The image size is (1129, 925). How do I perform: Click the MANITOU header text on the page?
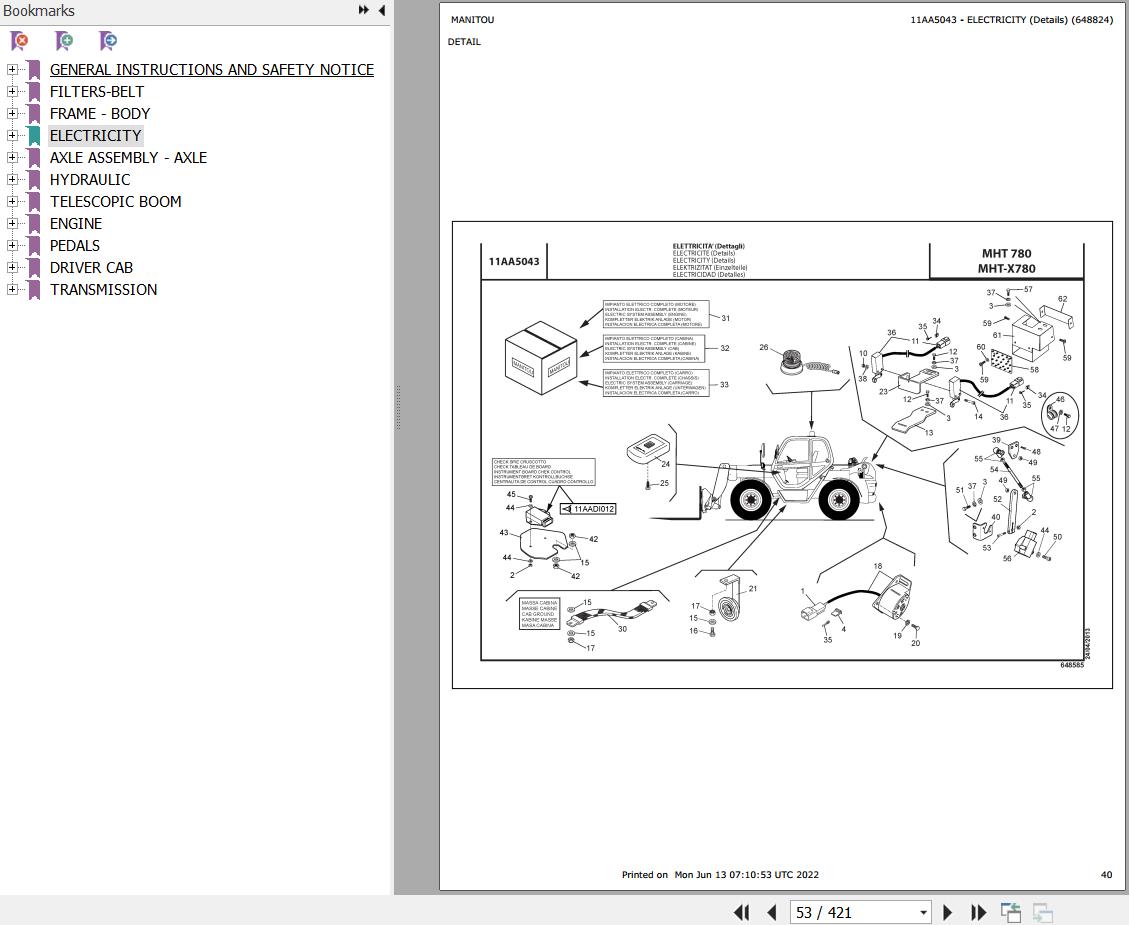point(472,19)
